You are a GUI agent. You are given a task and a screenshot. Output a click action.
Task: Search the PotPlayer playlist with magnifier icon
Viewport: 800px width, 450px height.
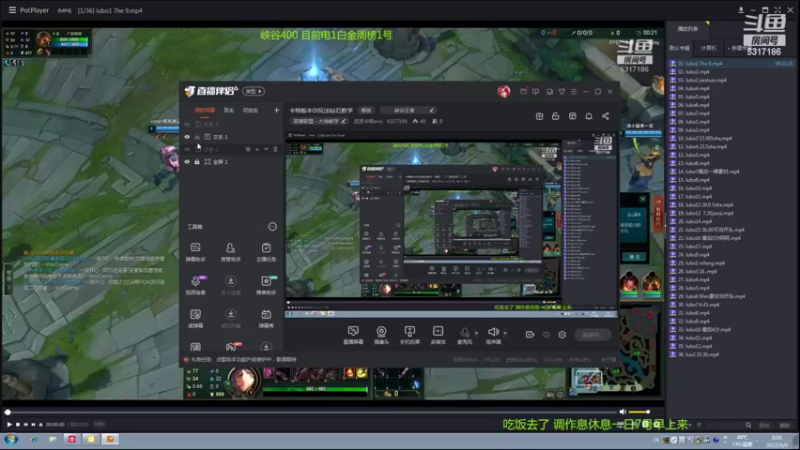click(x=748, y=425)
